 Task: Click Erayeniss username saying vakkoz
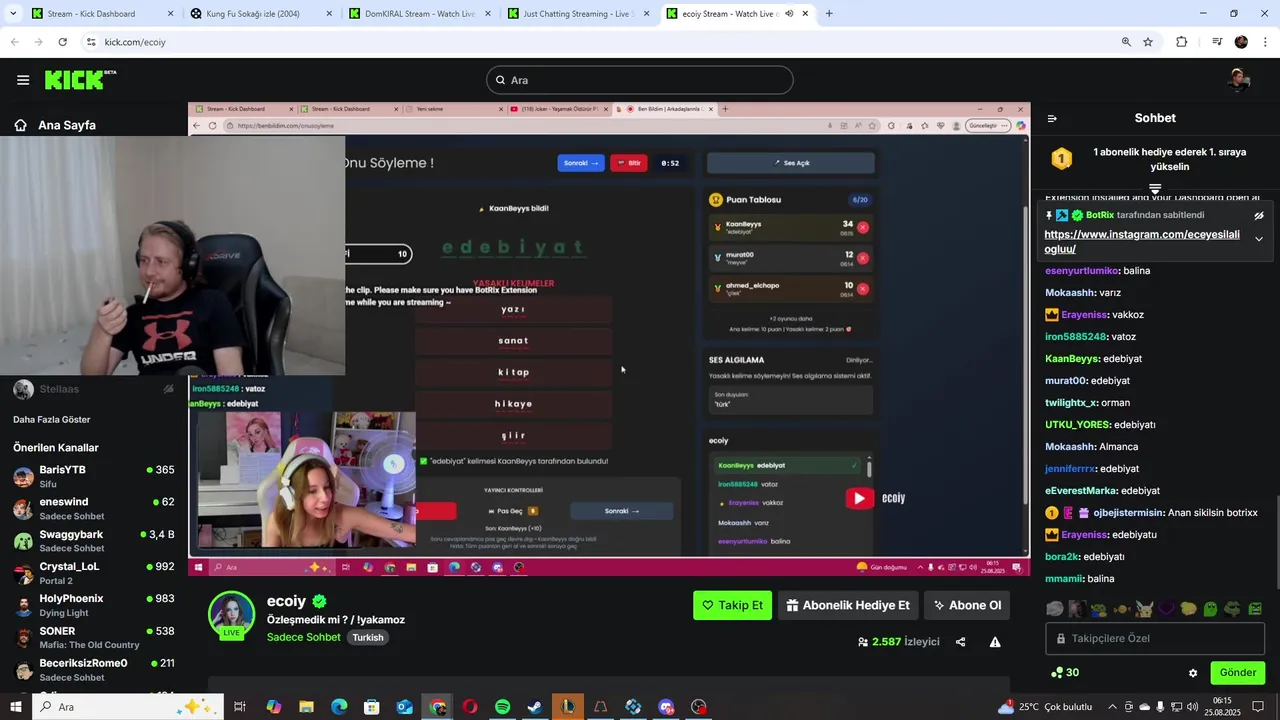1084,315
